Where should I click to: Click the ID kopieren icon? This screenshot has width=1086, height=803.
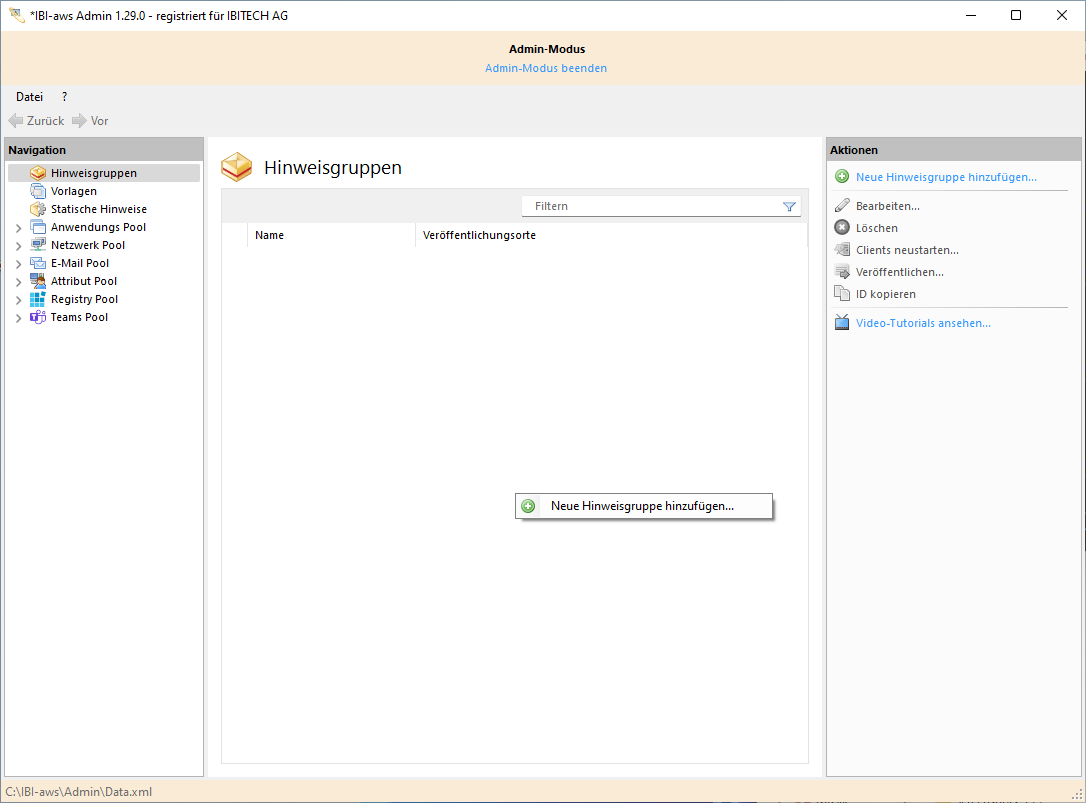point(842,294)
